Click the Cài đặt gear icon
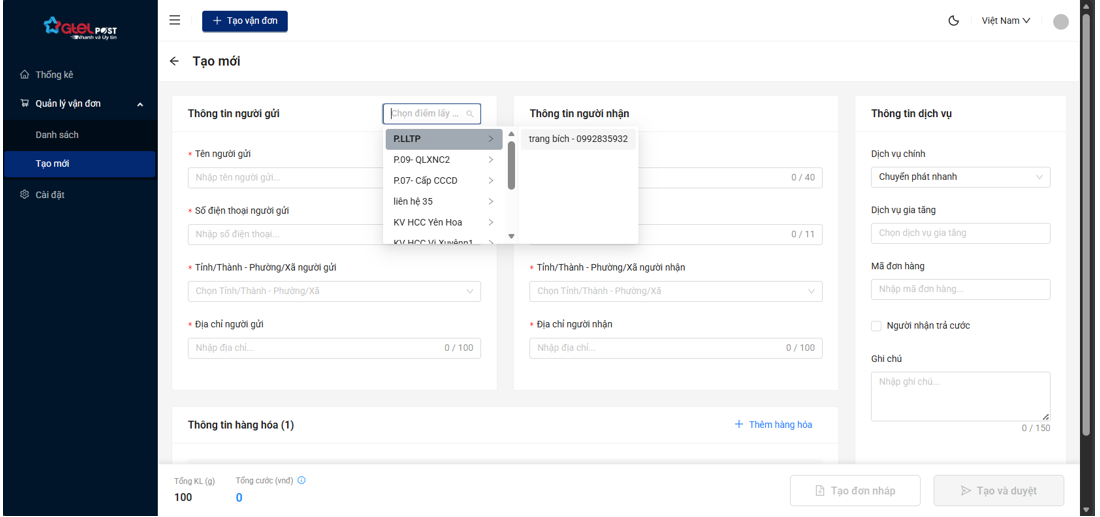The image size is (1100, 517). click(x=25, y=195)
